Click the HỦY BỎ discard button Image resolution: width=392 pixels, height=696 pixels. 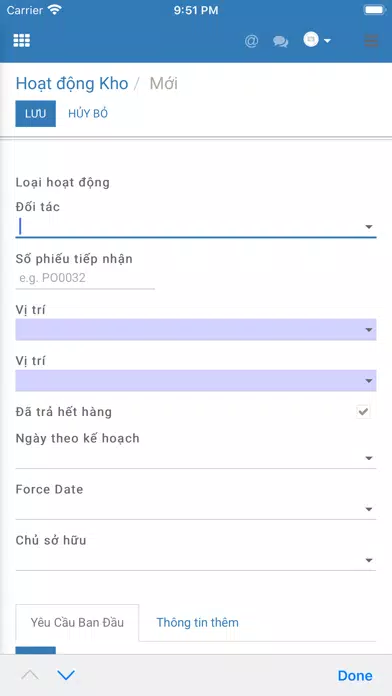point(88,114)
